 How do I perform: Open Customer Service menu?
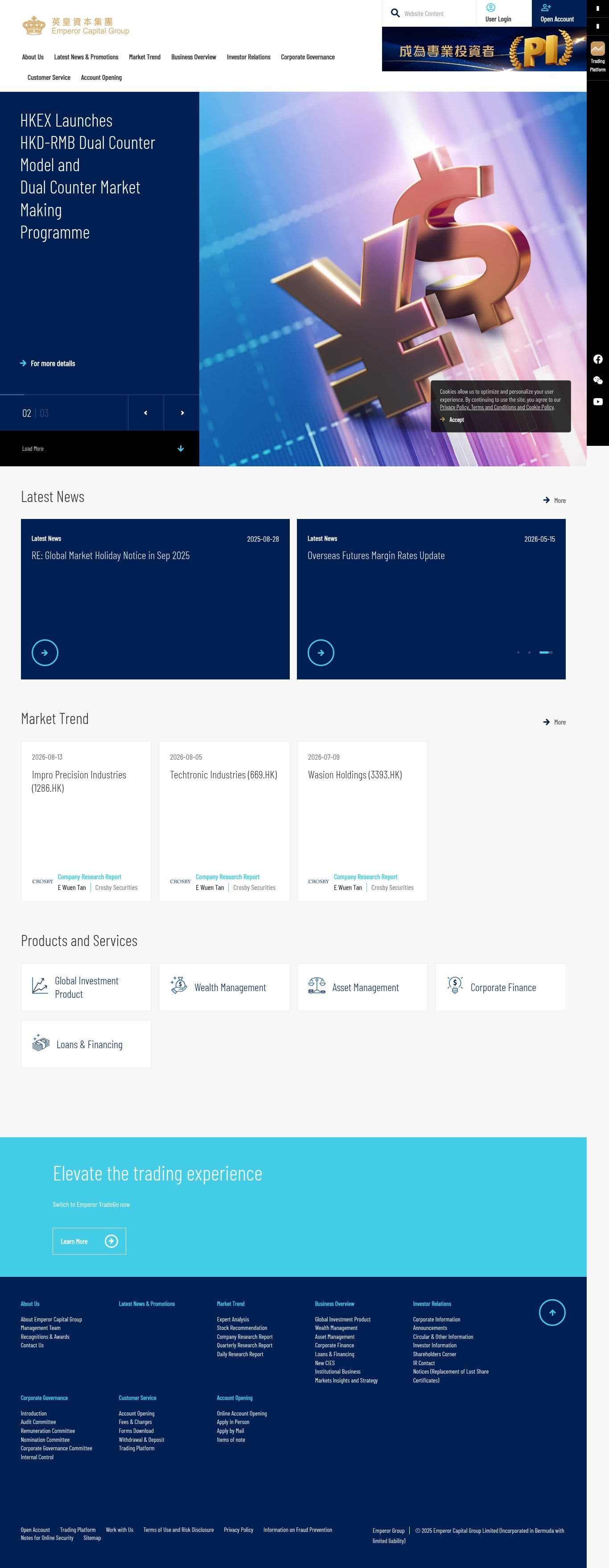[49, 78]
